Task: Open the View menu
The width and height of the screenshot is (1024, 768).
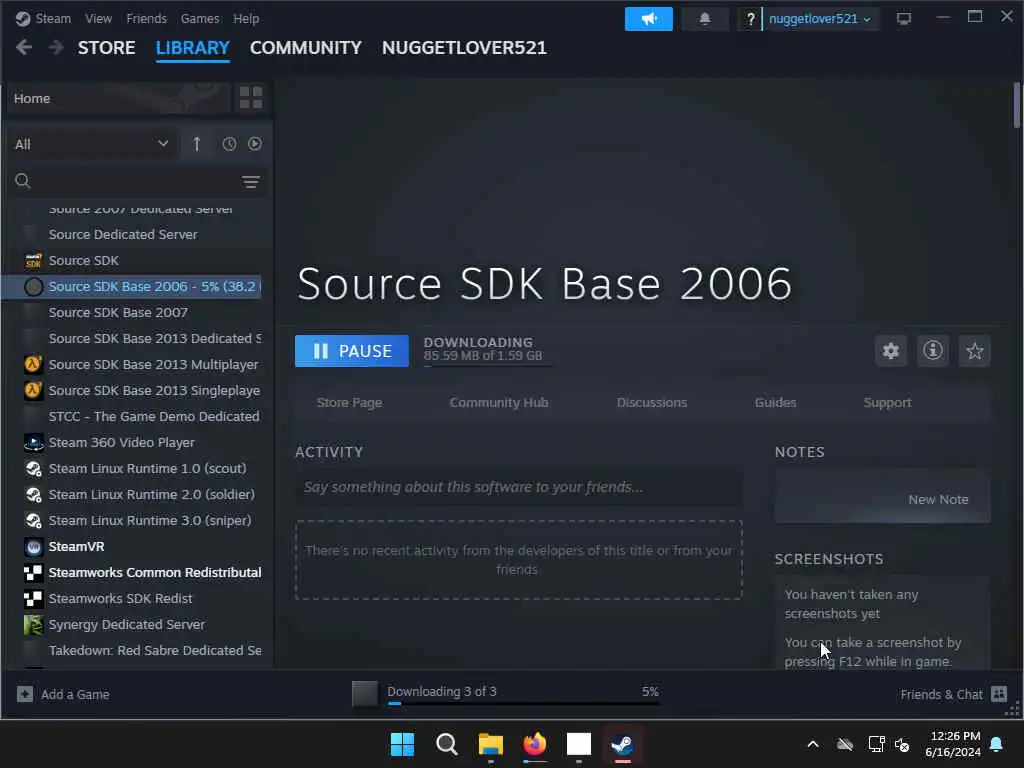Action: pos(98,18)
